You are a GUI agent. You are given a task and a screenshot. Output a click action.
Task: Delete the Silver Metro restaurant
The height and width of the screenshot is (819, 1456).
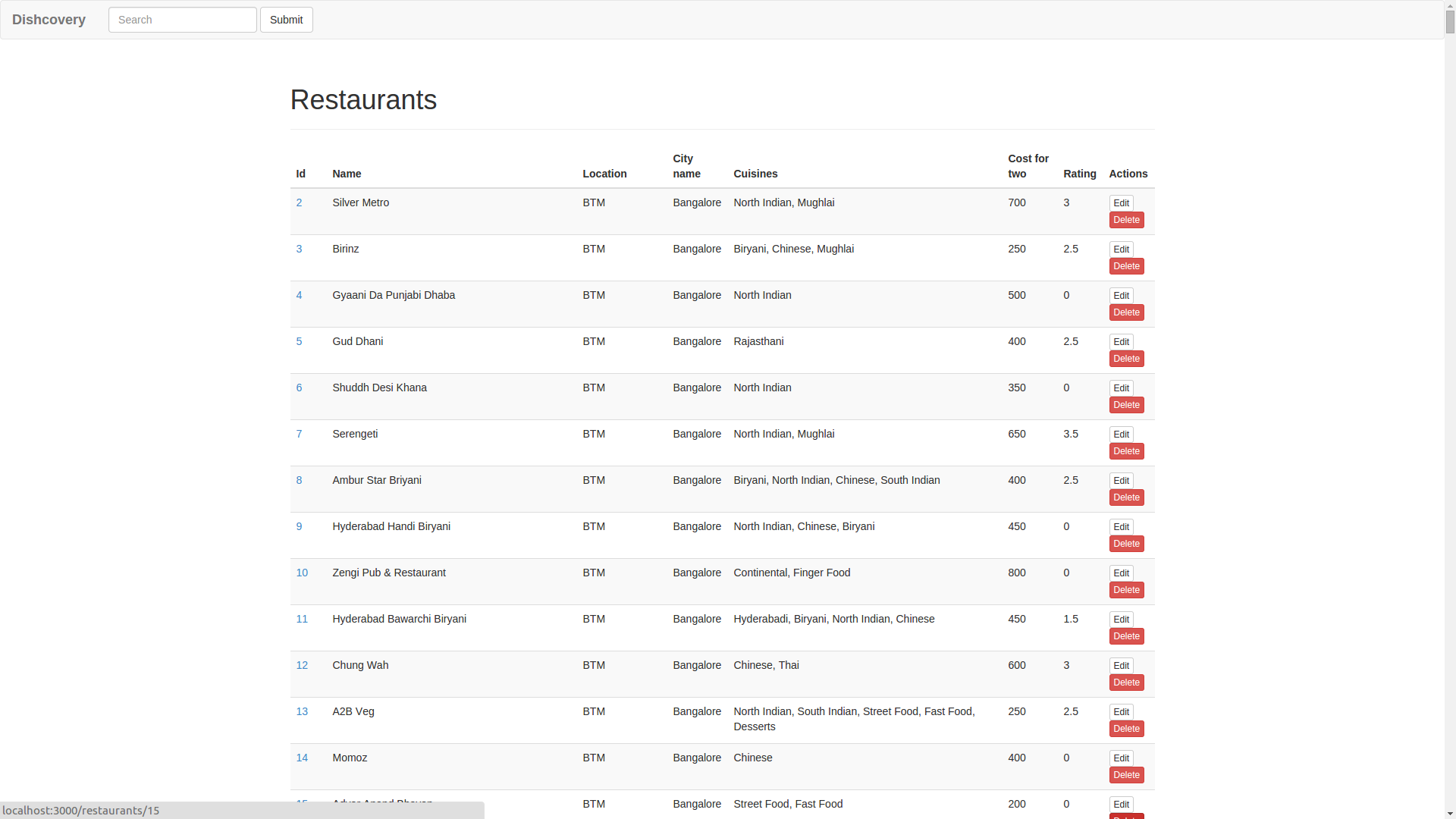[1126, 220]
